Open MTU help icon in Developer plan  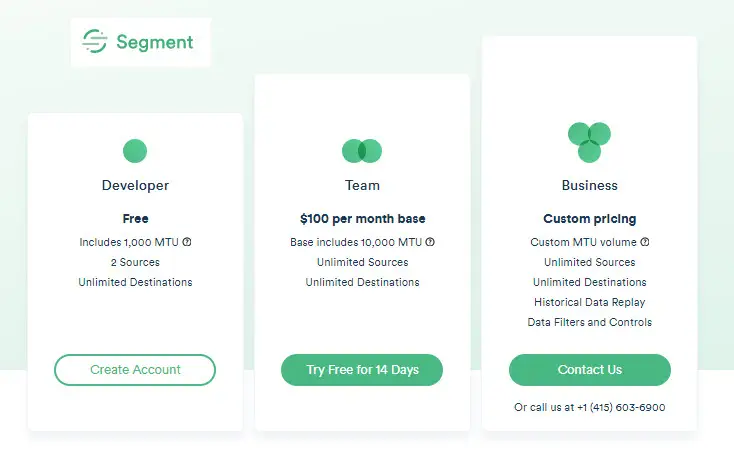(187, 242)
